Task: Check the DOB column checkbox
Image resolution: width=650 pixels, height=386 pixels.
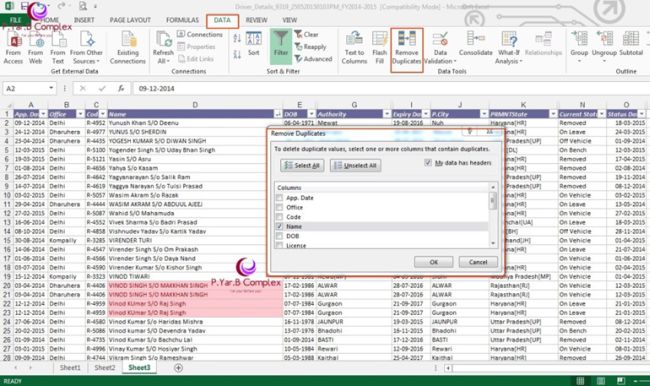Action: [x=279, y=236]
